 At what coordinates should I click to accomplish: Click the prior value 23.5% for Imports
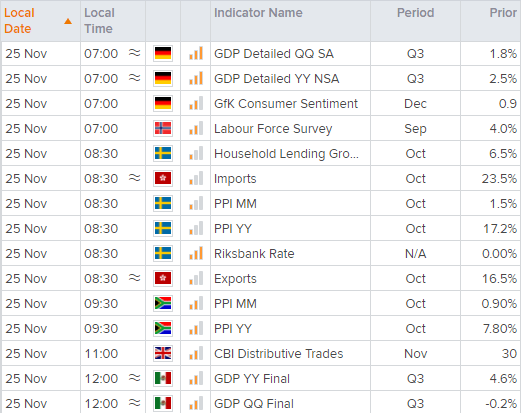point(499,178)
